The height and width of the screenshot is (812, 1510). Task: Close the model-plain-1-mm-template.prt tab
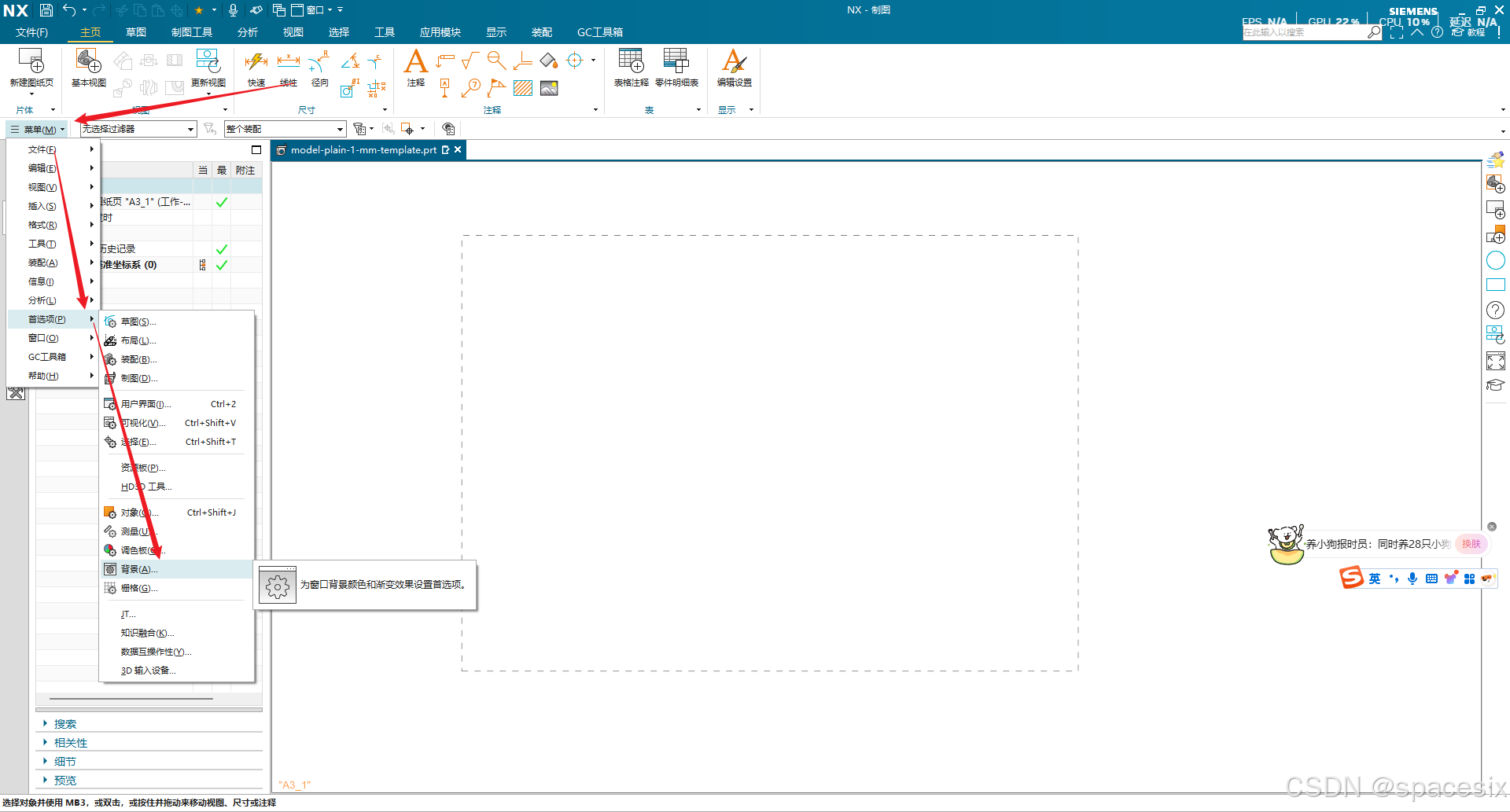(458, 149)
